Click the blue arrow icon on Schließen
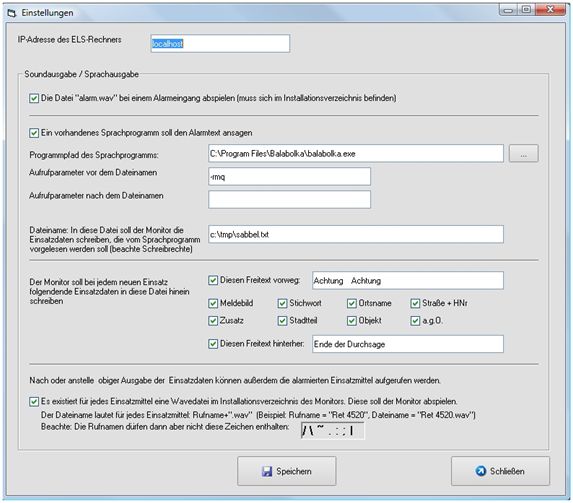 (x=481, y=471)
